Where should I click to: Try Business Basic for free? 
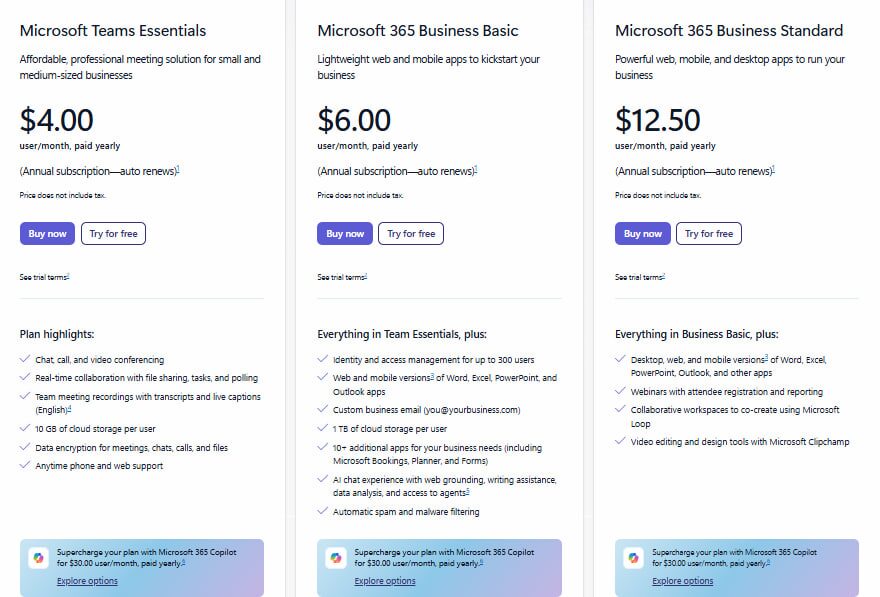tap(411, 234)
